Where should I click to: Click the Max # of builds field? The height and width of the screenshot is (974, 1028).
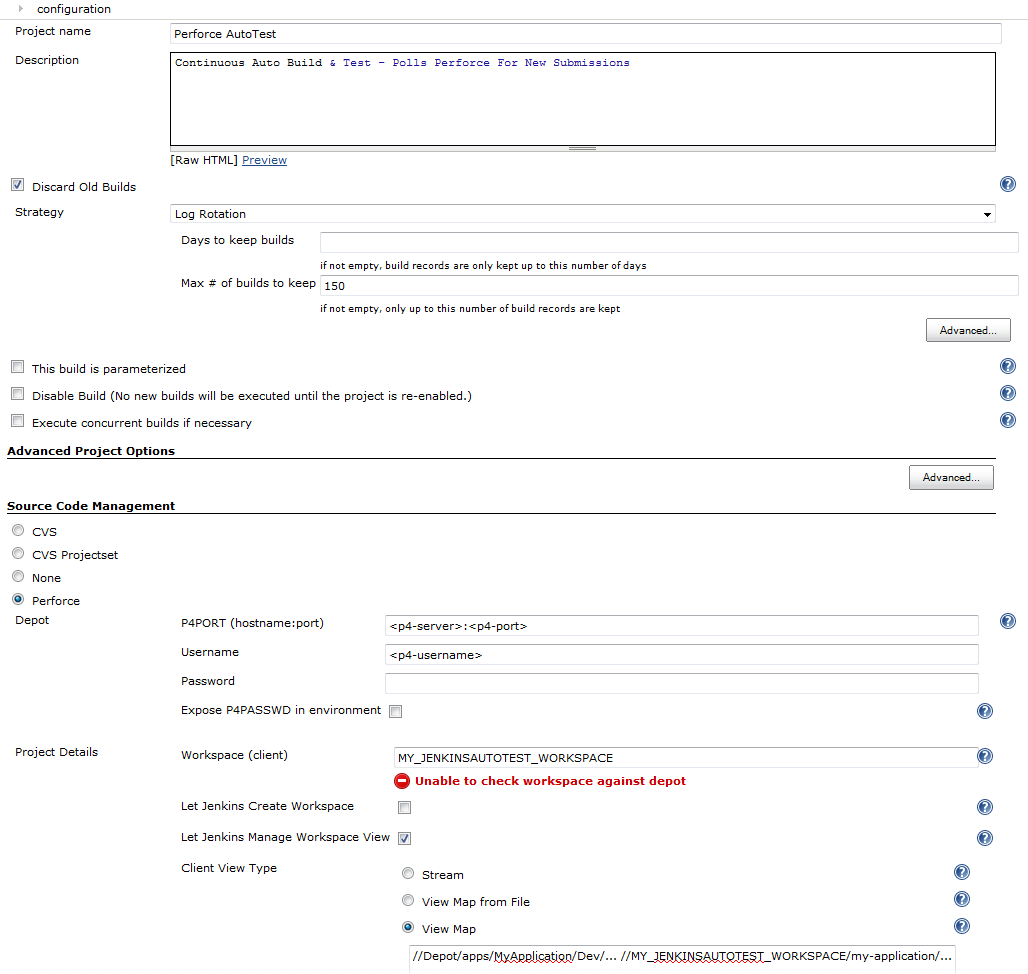point(669,285)
